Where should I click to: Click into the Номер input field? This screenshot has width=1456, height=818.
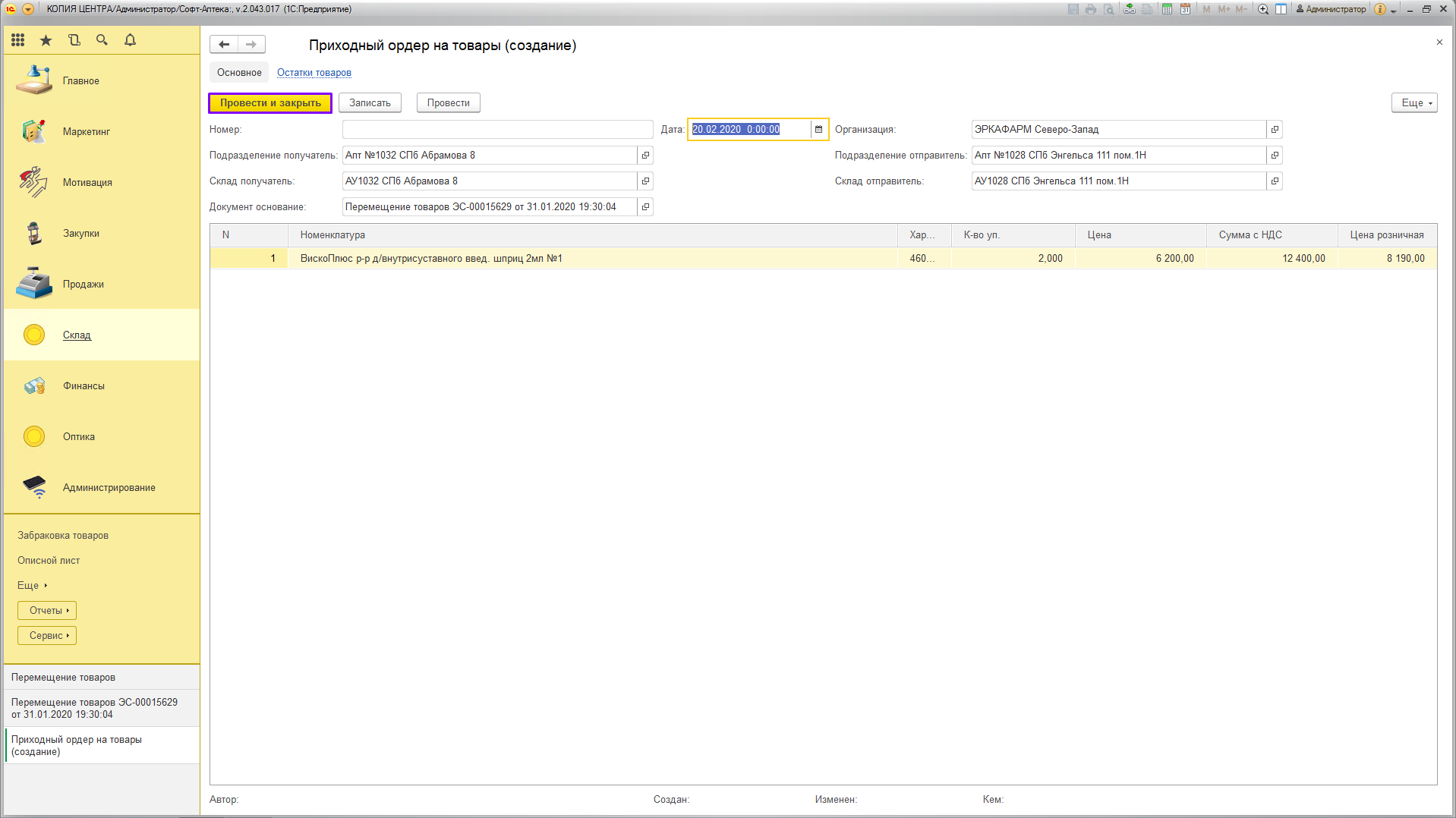497,130
